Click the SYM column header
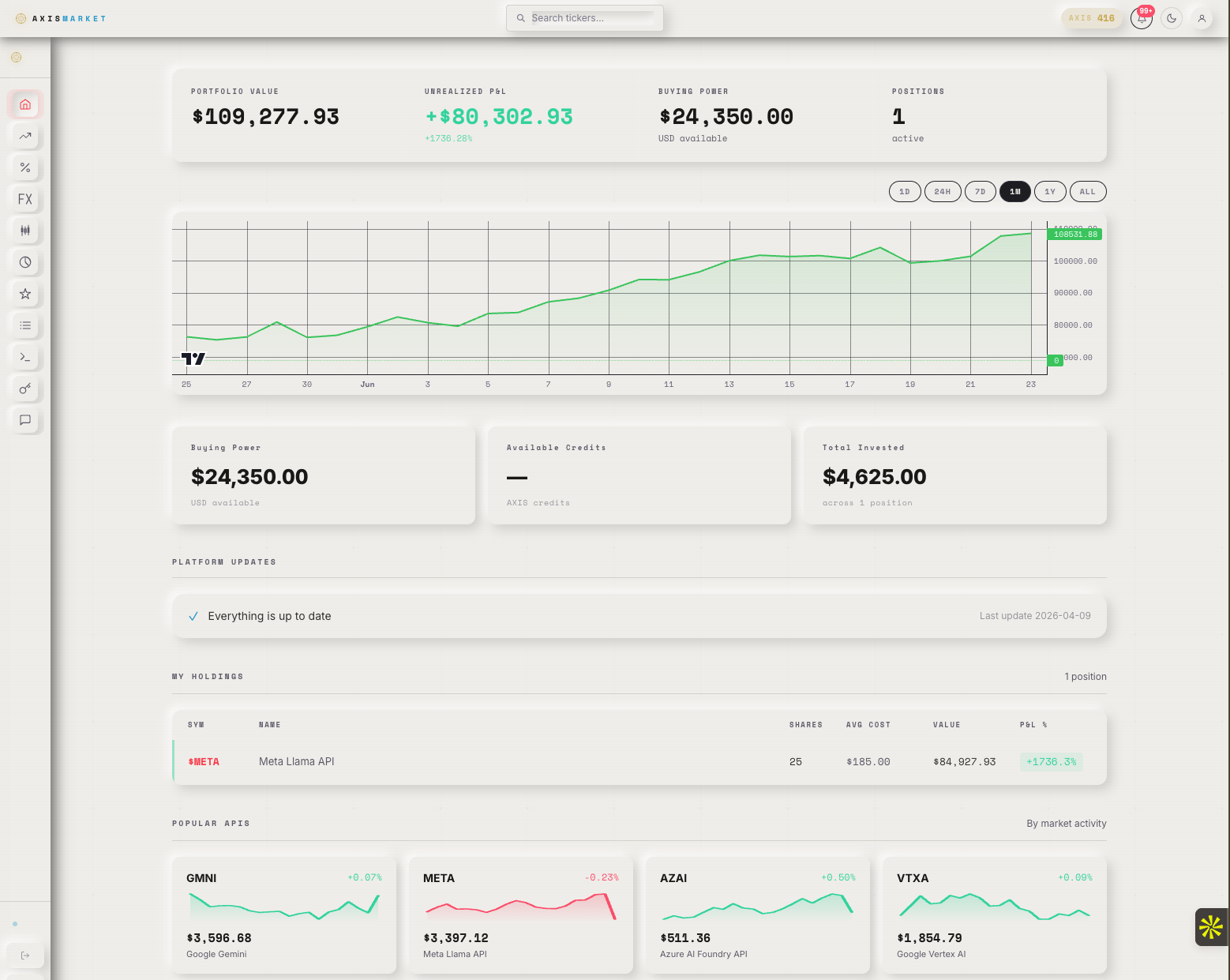This screenshot has height=980, width=1230. pyautogui.click(x=196, y=725)
